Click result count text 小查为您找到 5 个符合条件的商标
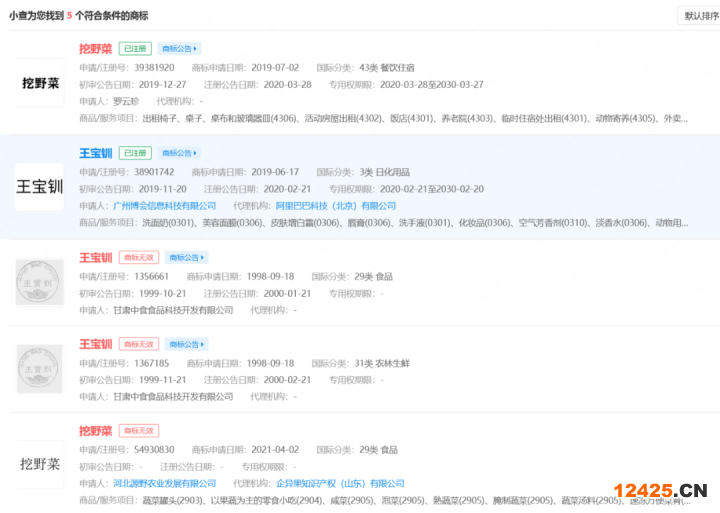The height and width of the screenshot is (513, 720). [79, 16]
